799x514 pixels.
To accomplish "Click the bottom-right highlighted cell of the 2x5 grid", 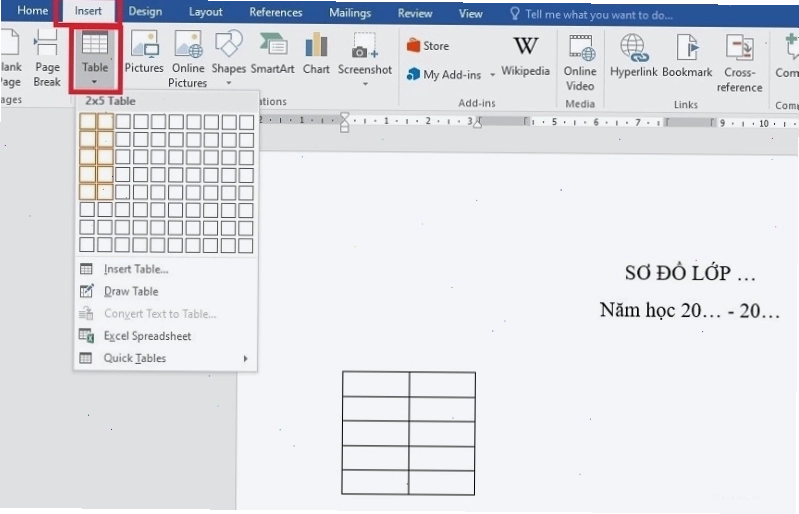I will pos(105,192).
